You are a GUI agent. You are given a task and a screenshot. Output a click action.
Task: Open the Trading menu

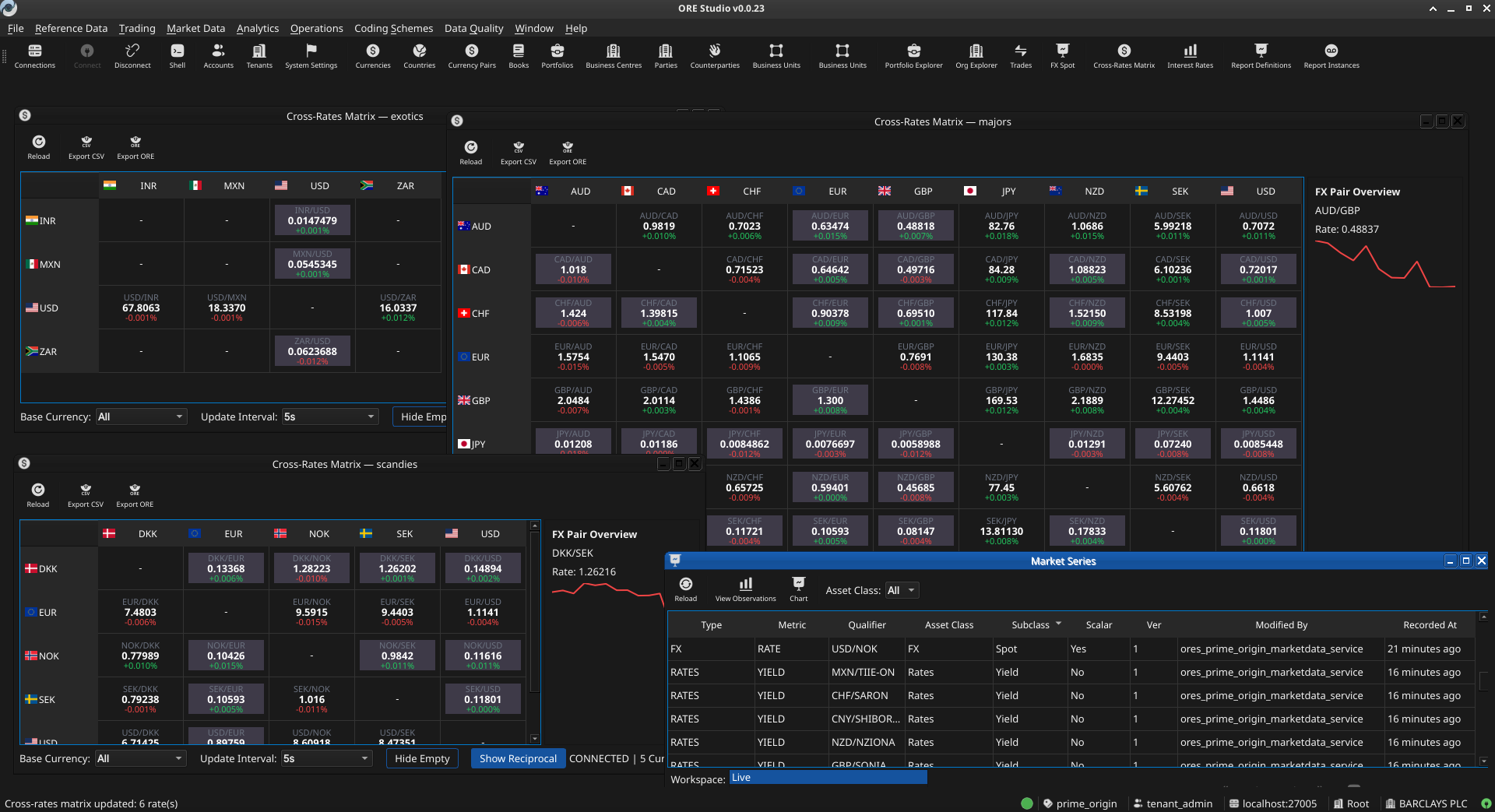click(x=137, y=28)
